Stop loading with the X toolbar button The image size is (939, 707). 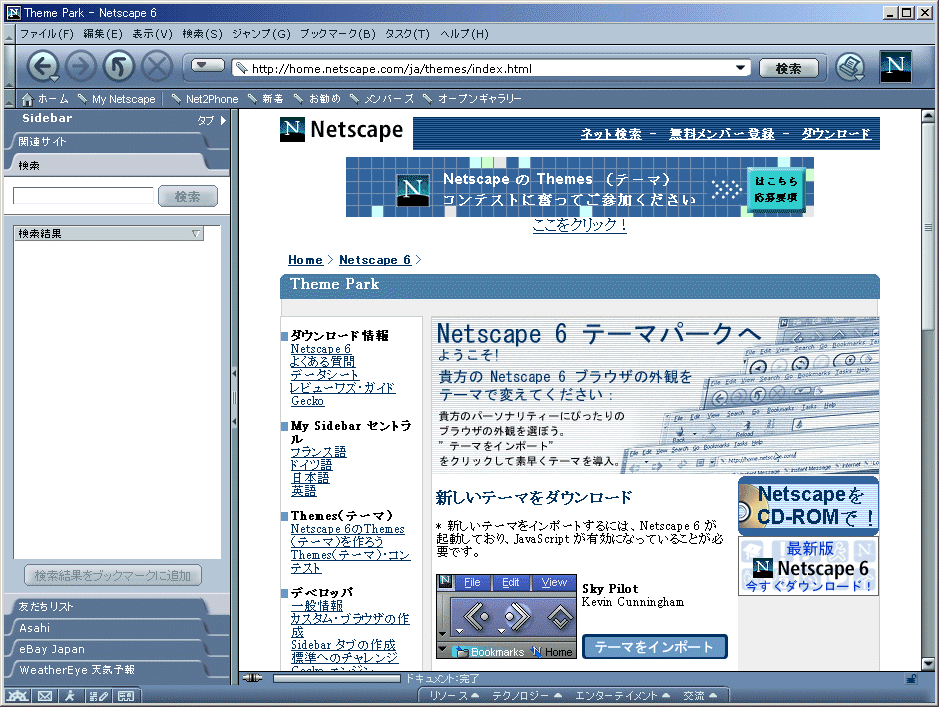click(x=157, y=66)
